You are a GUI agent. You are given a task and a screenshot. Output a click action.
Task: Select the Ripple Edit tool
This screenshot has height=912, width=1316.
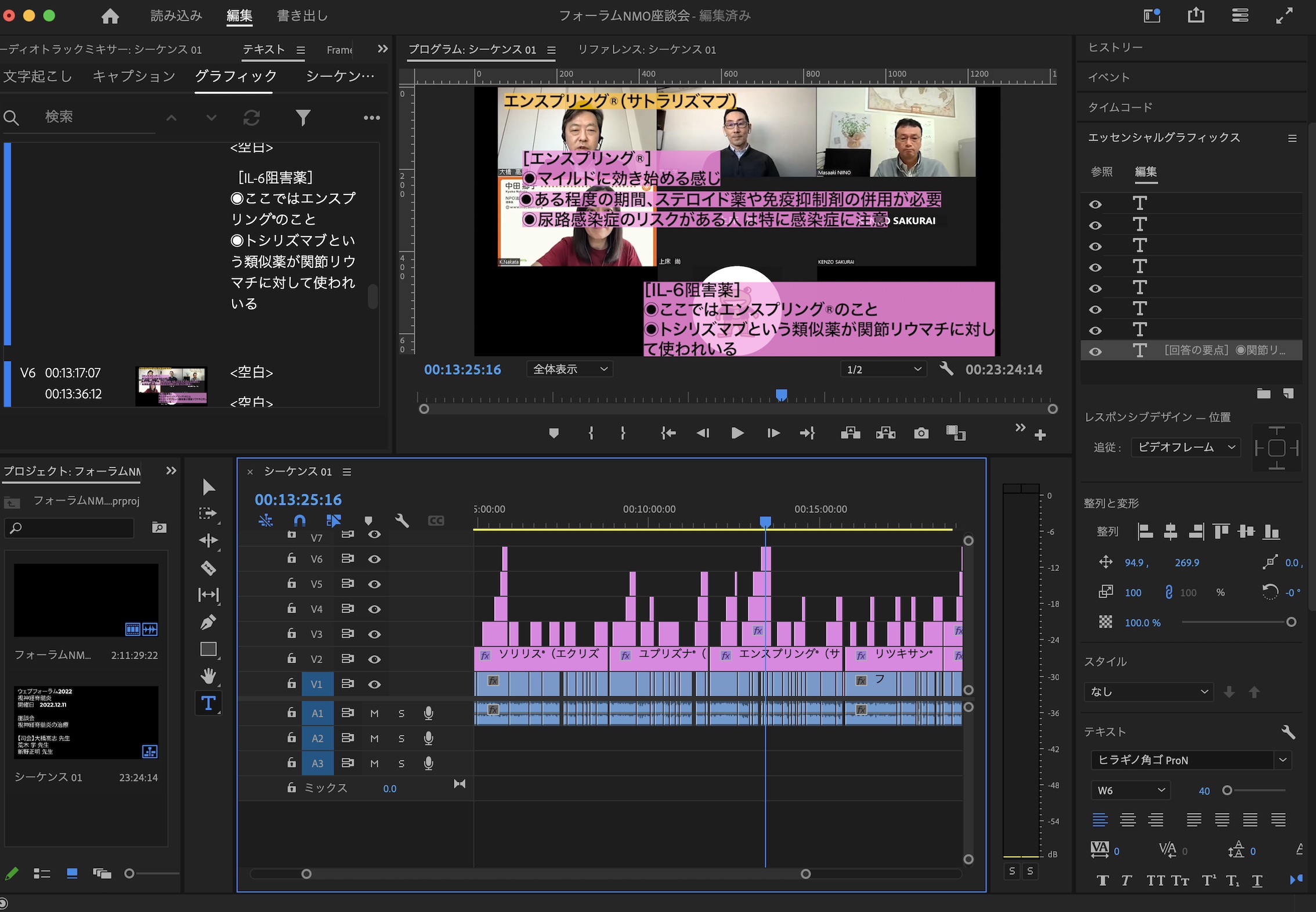(x=208, y=541)
